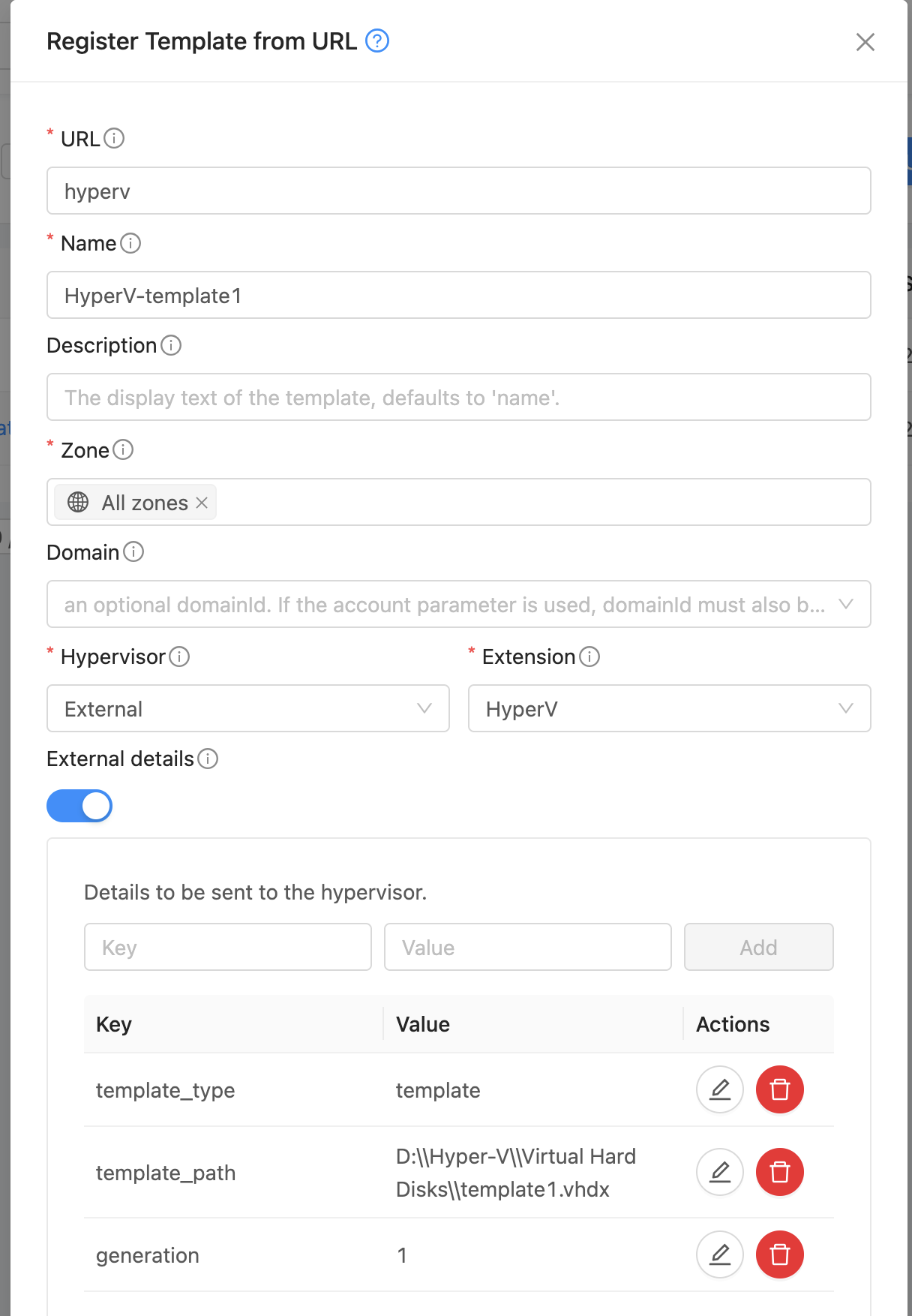The width and height of the screenshot is (912, 1316).
Task: Expand the Extension dropdown showing HyperV
Action: click(669, 708)
